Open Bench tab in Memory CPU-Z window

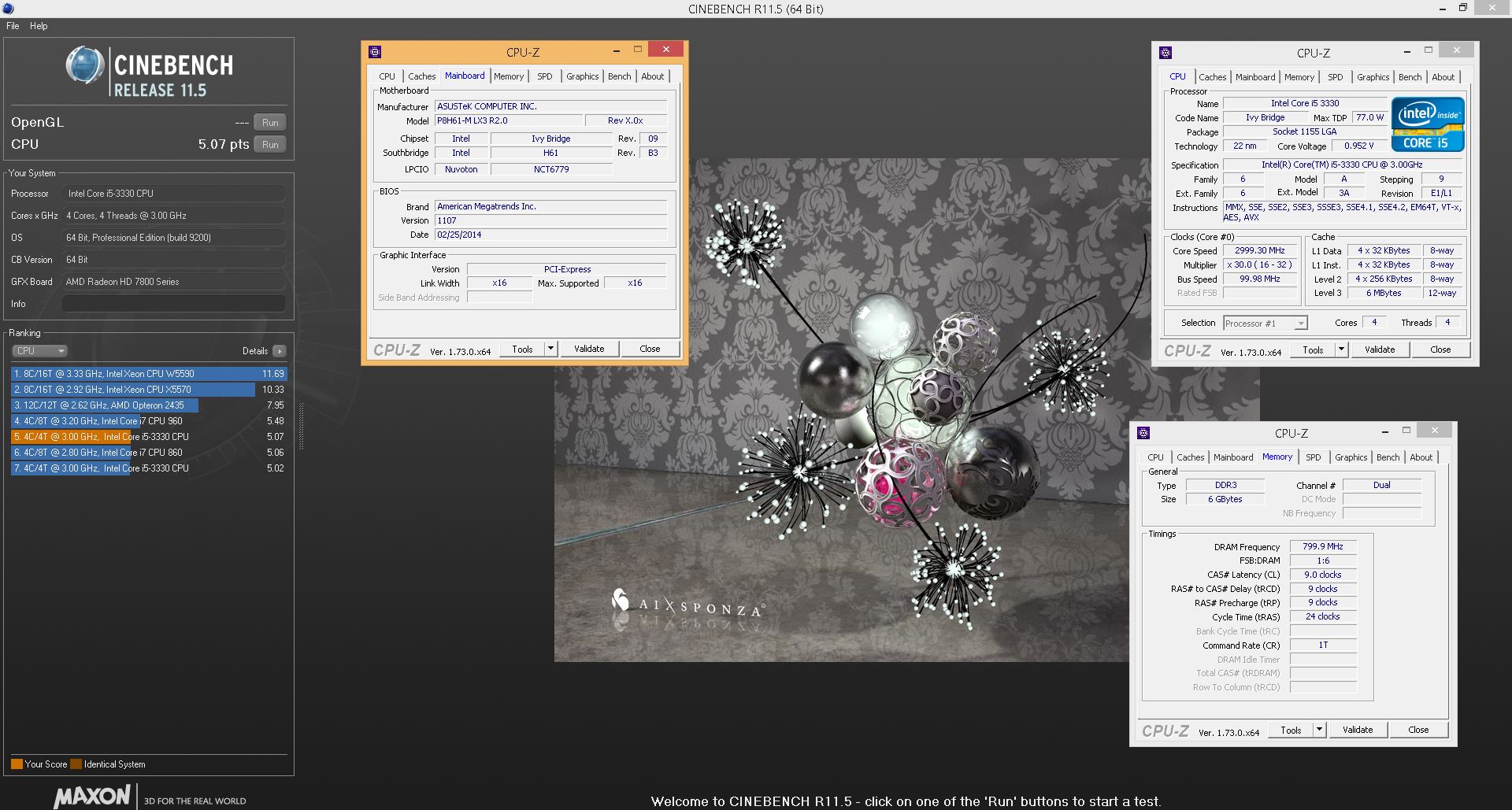(1388, 457)
